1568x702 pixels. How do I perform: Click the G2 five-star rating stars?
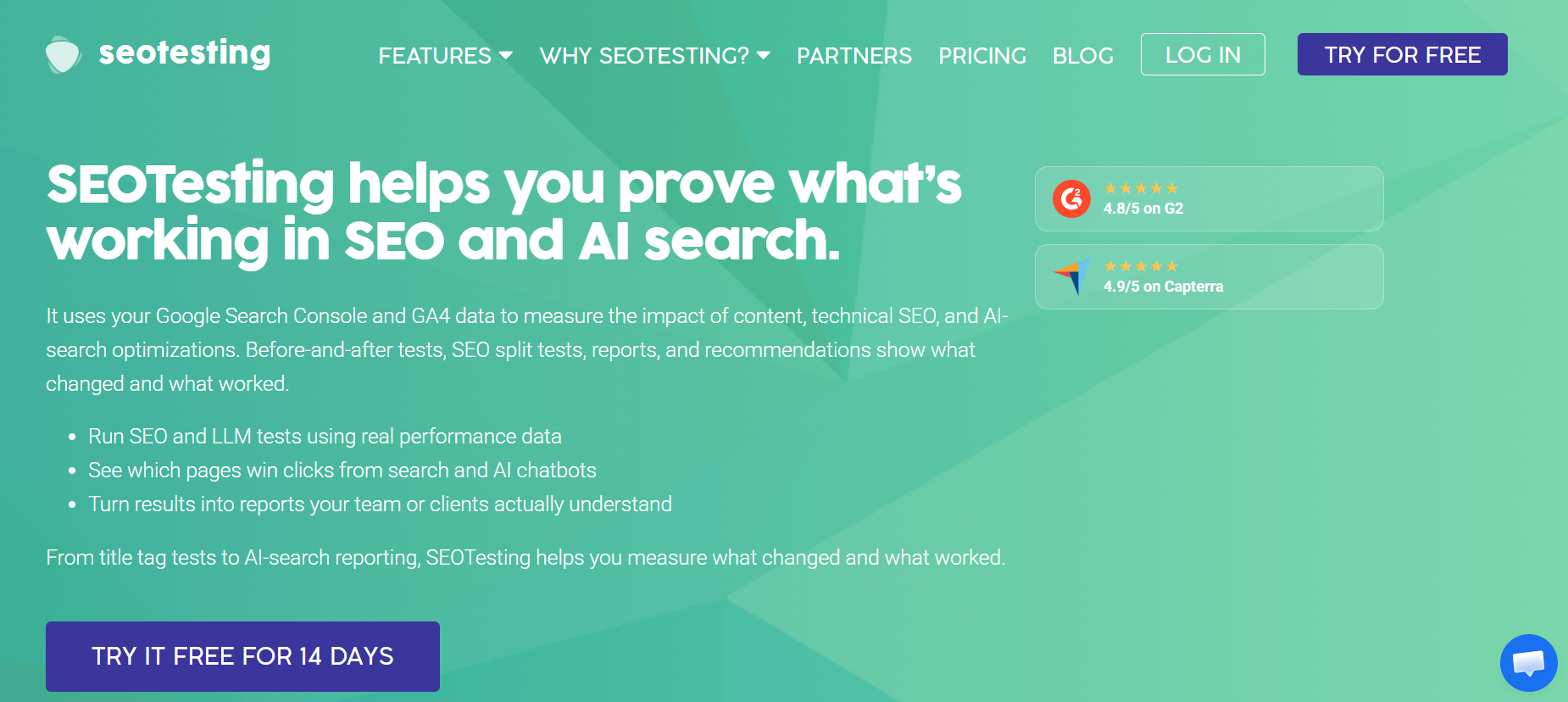1141,188
